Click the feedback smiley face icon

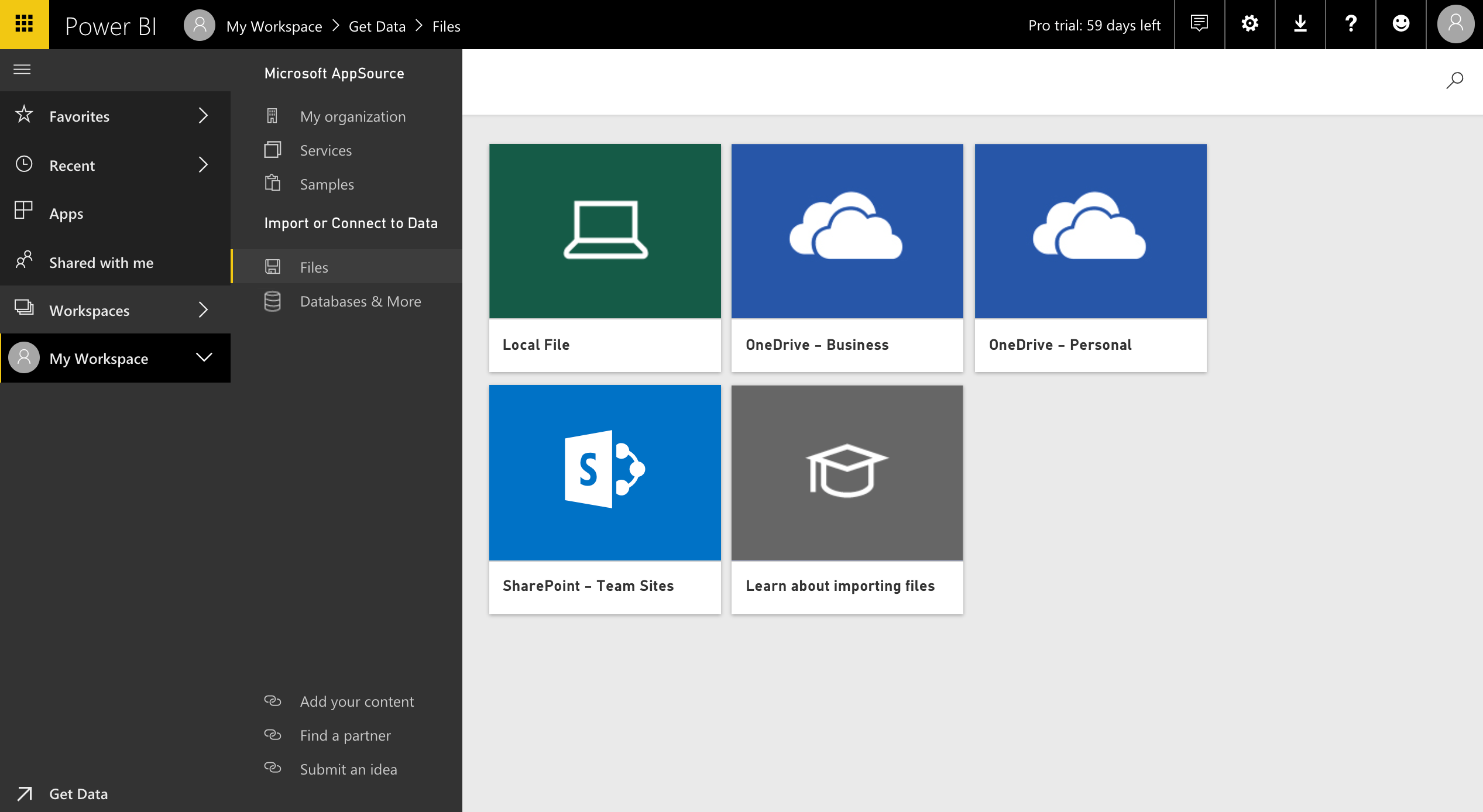point(1400,24)
